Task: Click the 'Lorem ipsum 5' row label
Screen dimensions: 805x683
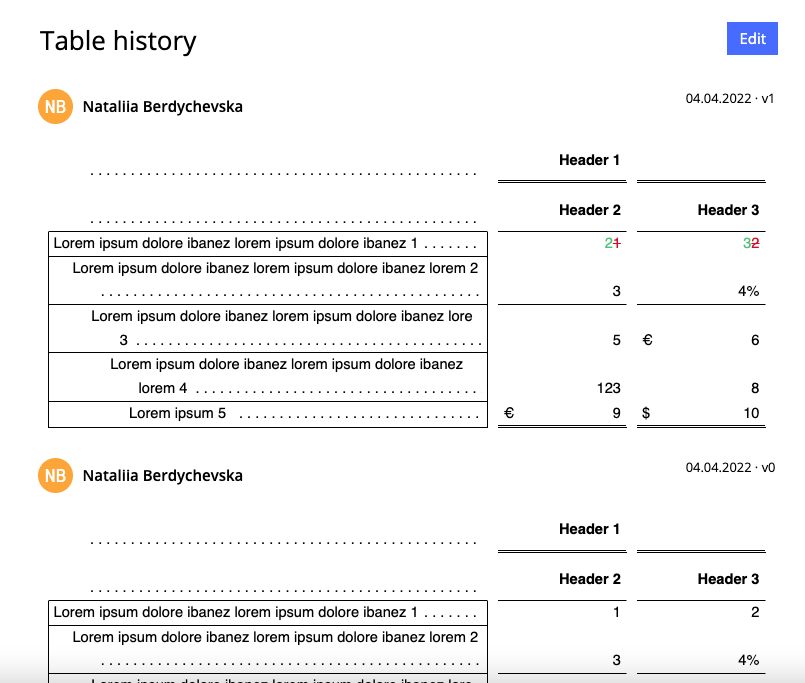Action: (267, 414)
